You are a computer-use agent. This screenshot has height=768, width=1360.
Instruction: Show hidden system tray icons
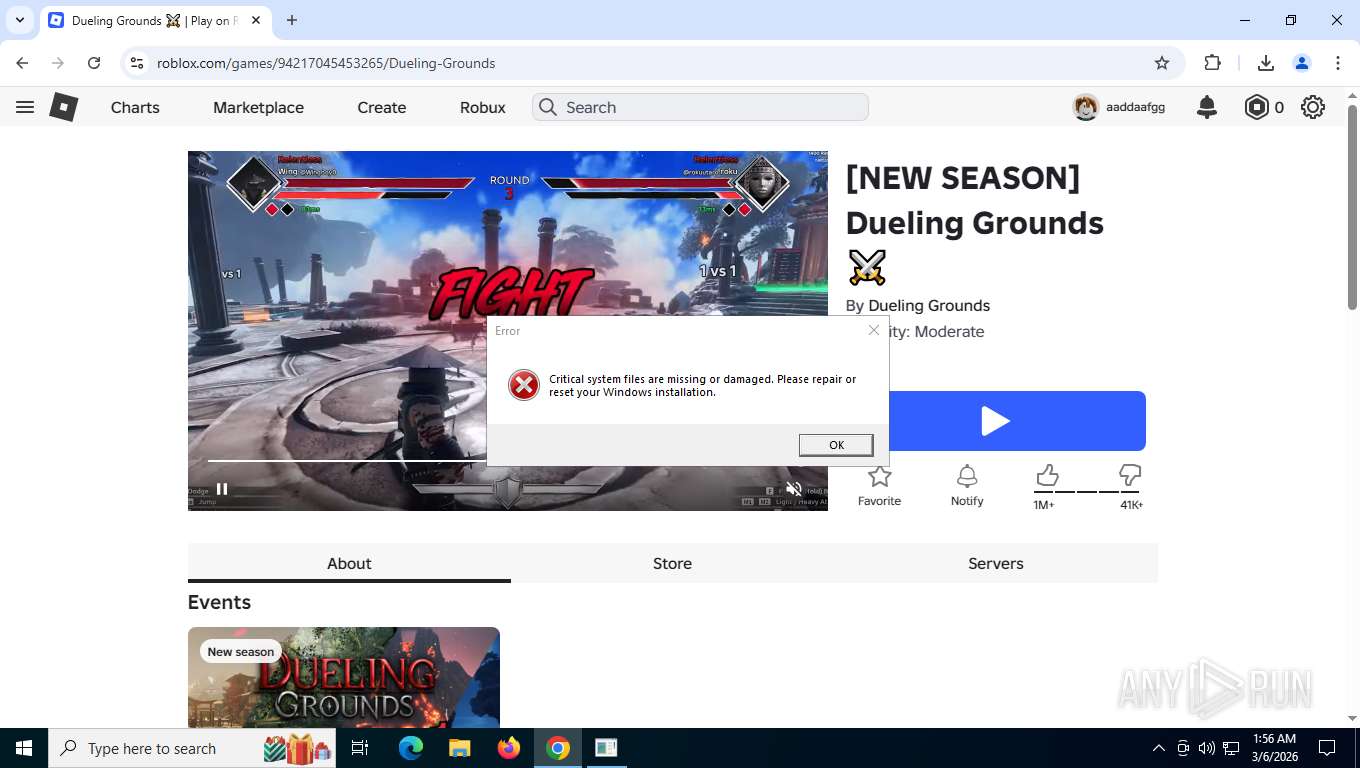pyautogui.click(x=1159, y=748)
